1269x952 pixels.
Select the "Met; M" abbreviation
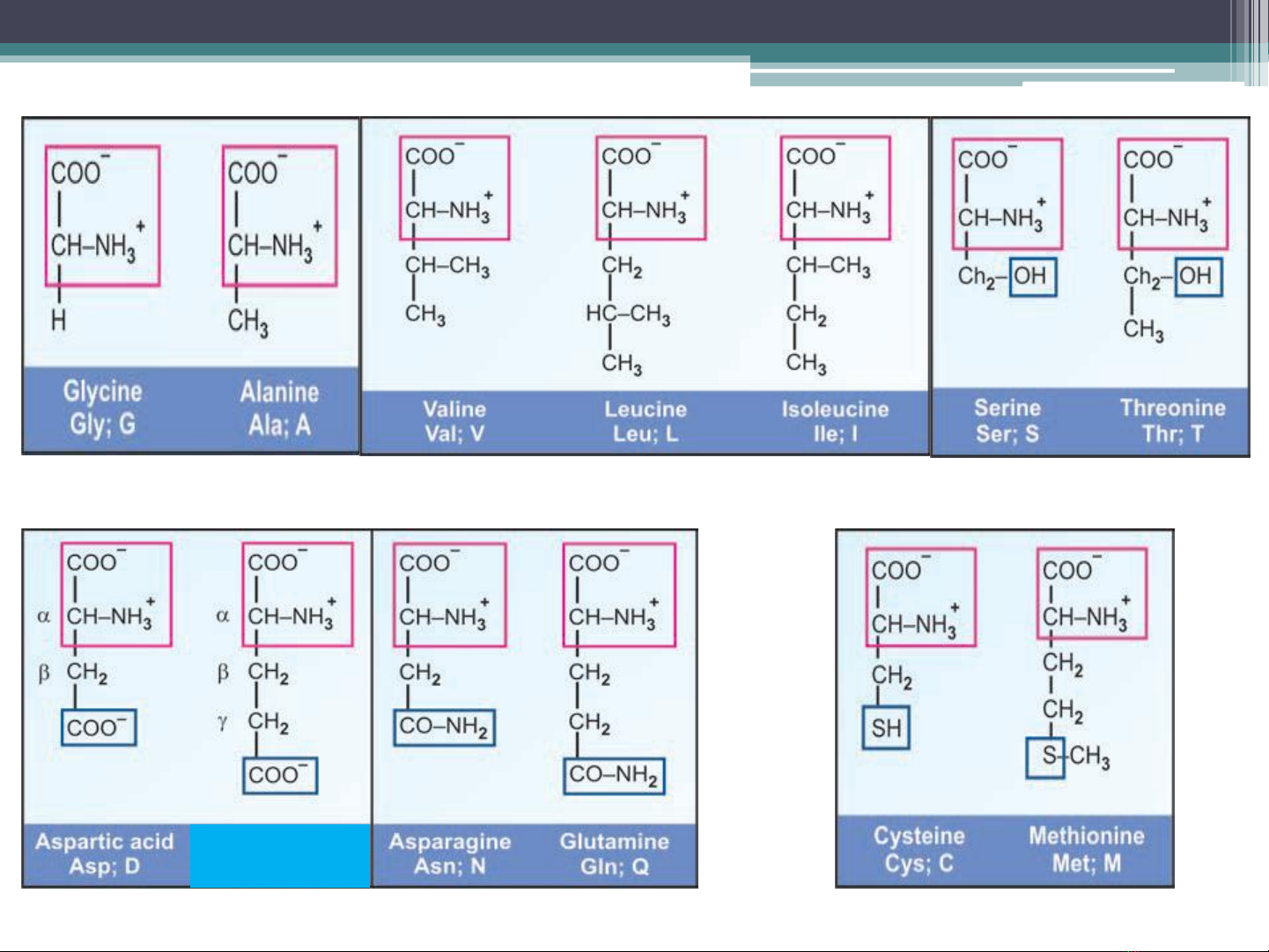pyautogui.click(x=1087, y=863)
